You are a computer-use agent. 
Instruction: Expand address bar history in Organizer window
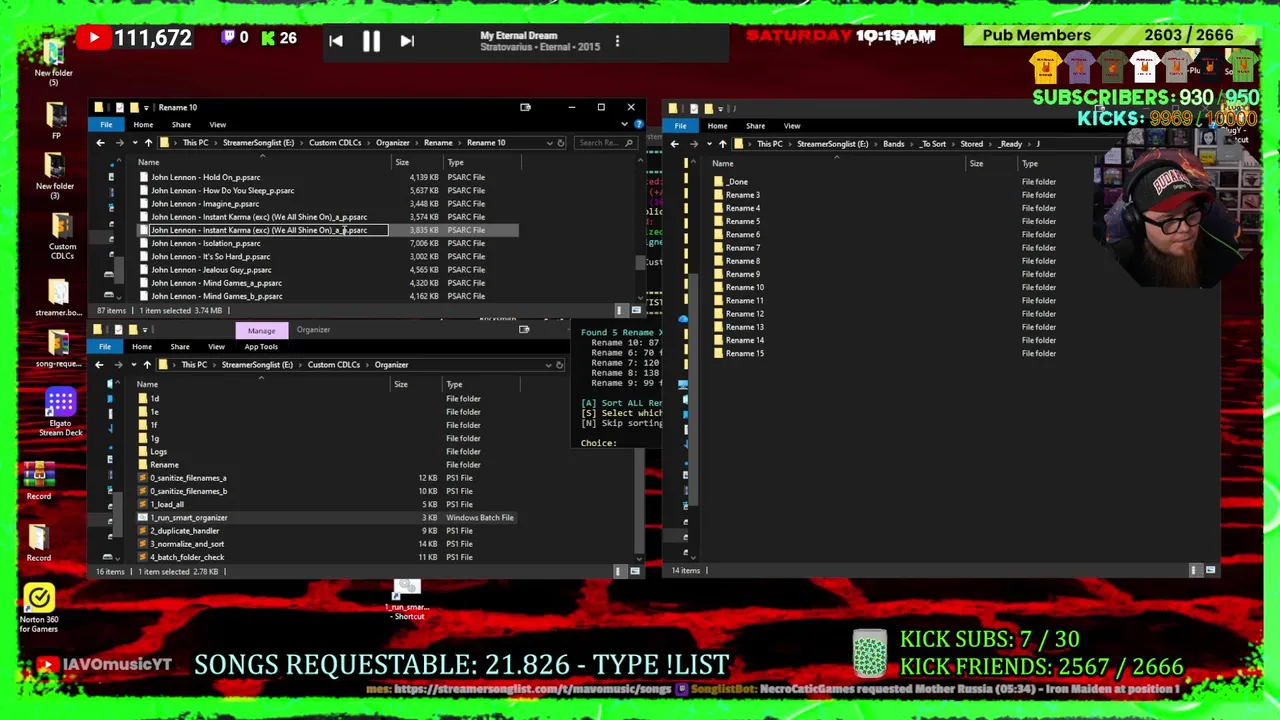[x=548, y=365]
